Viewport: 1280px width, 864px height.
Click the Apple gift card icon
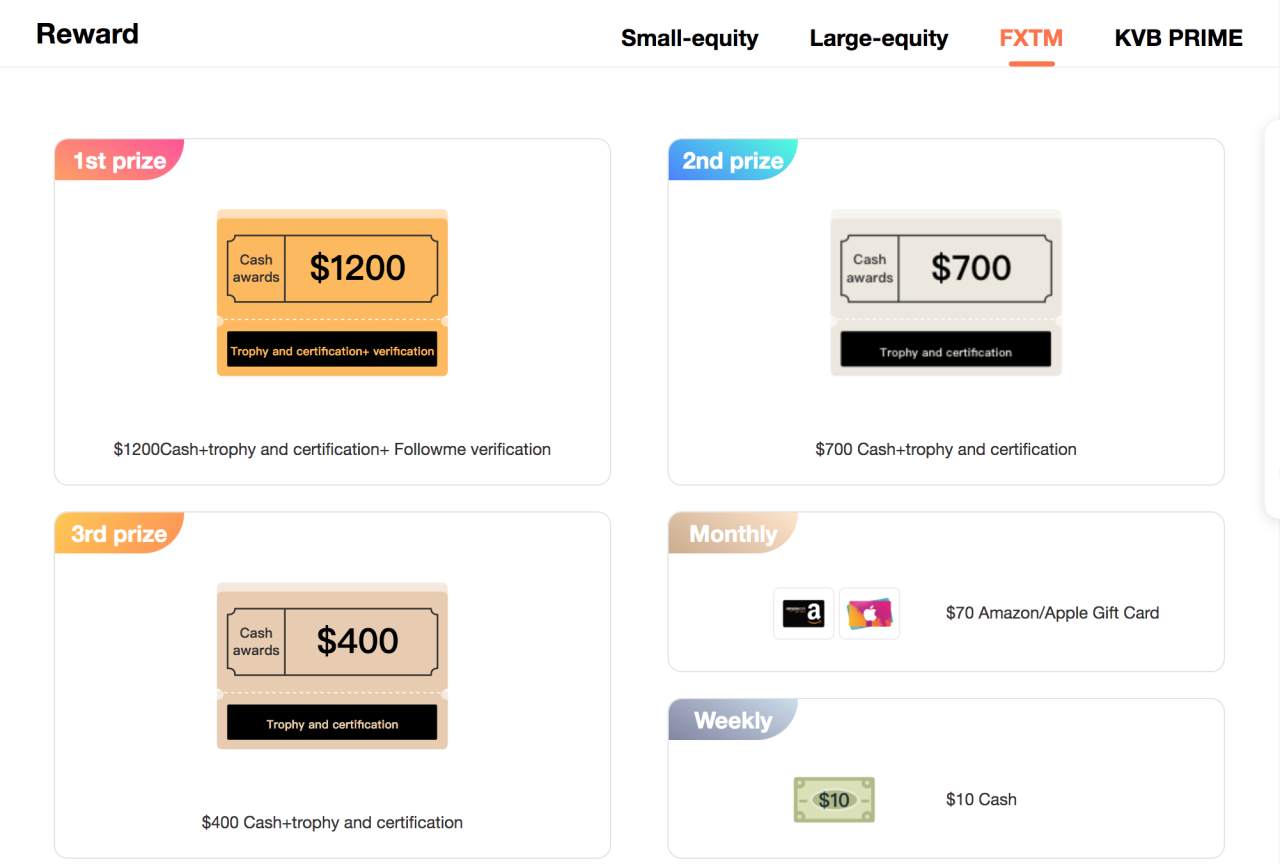pos(869,613)
